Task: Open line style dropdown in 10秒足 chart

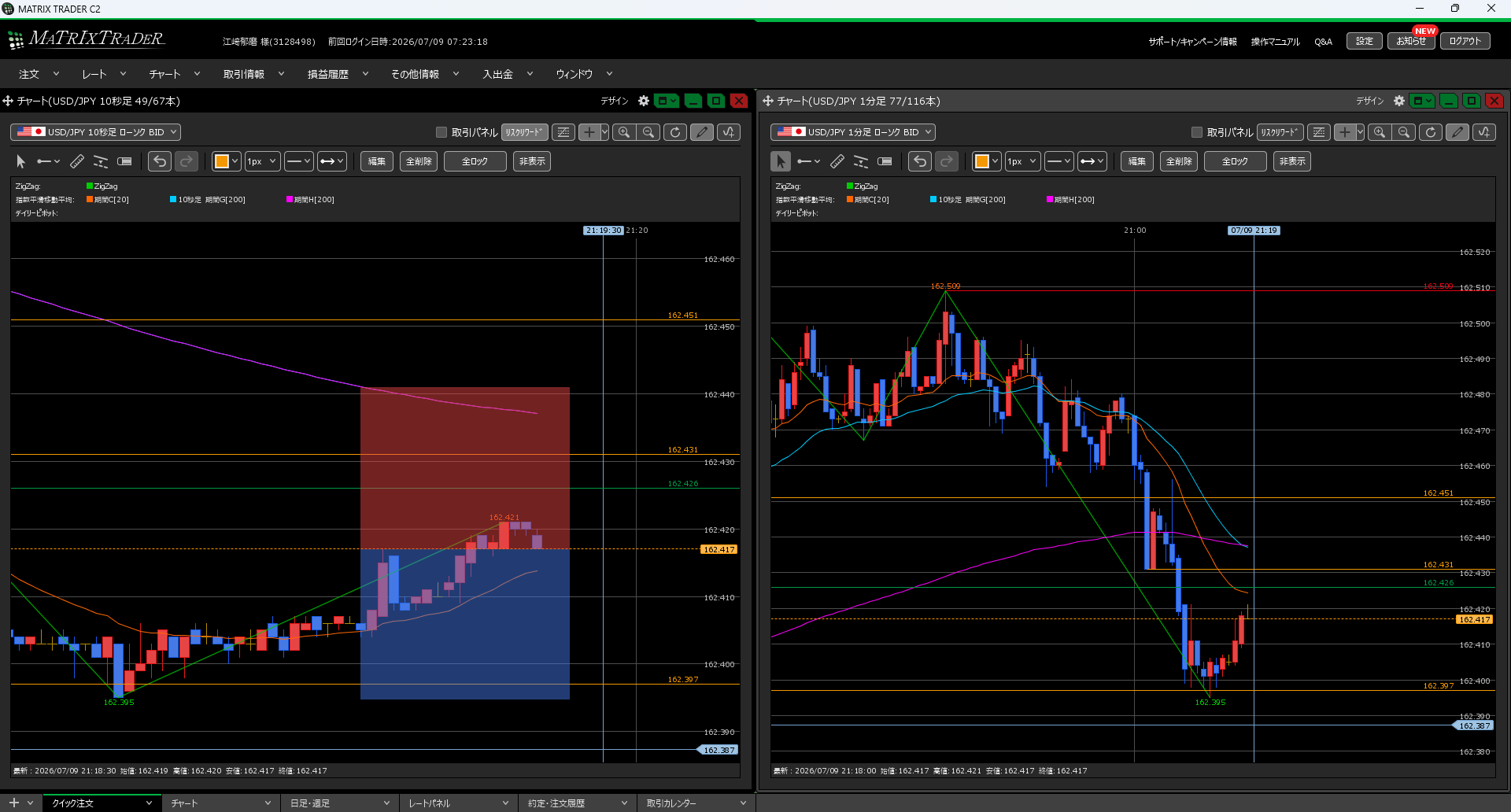Action: point(299,161)
